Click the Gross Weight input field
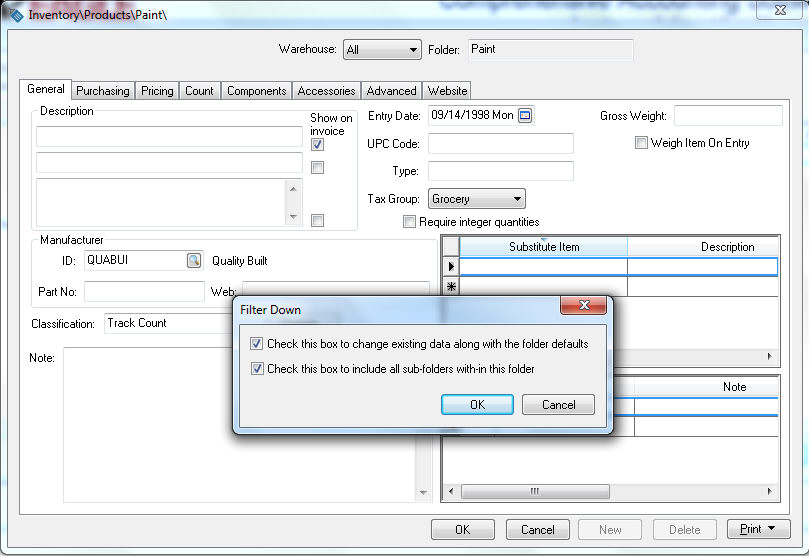The height and width of the screenshot is (556, 809). click(x=727, y=116)
